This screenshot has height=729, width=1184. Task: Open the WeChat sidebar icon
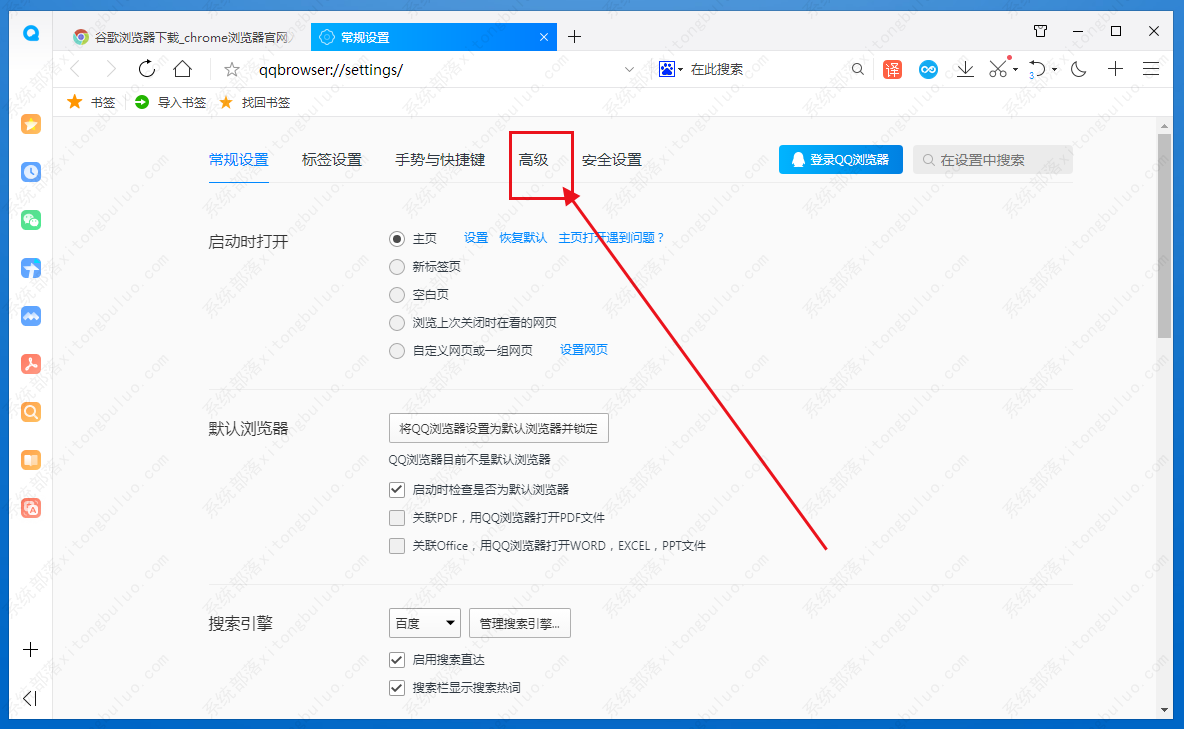(x=31, y=220)
